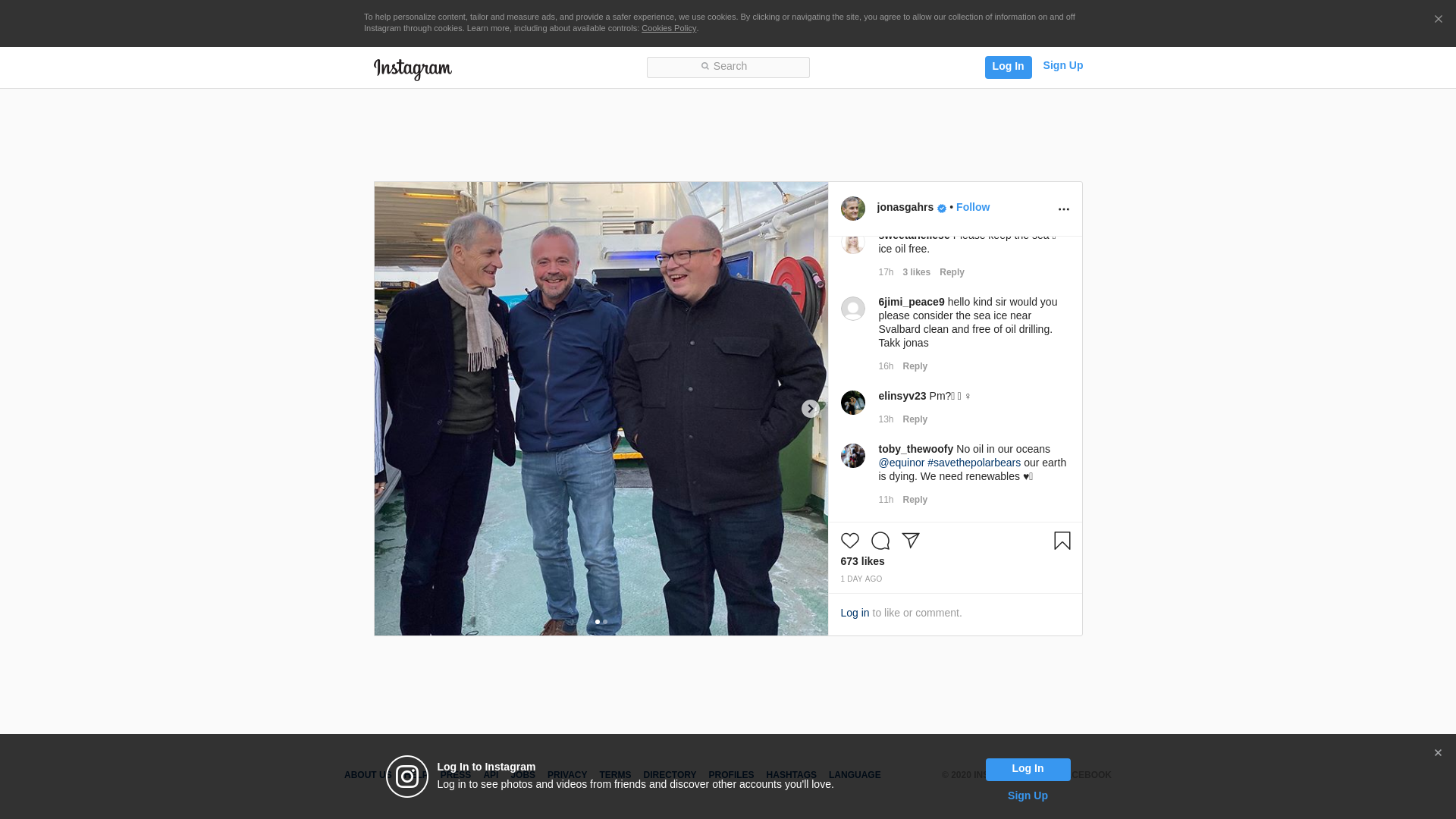The image size is (1456, 819).
Task: Open comments with the speech bubble icon
Action: [880, 541]
